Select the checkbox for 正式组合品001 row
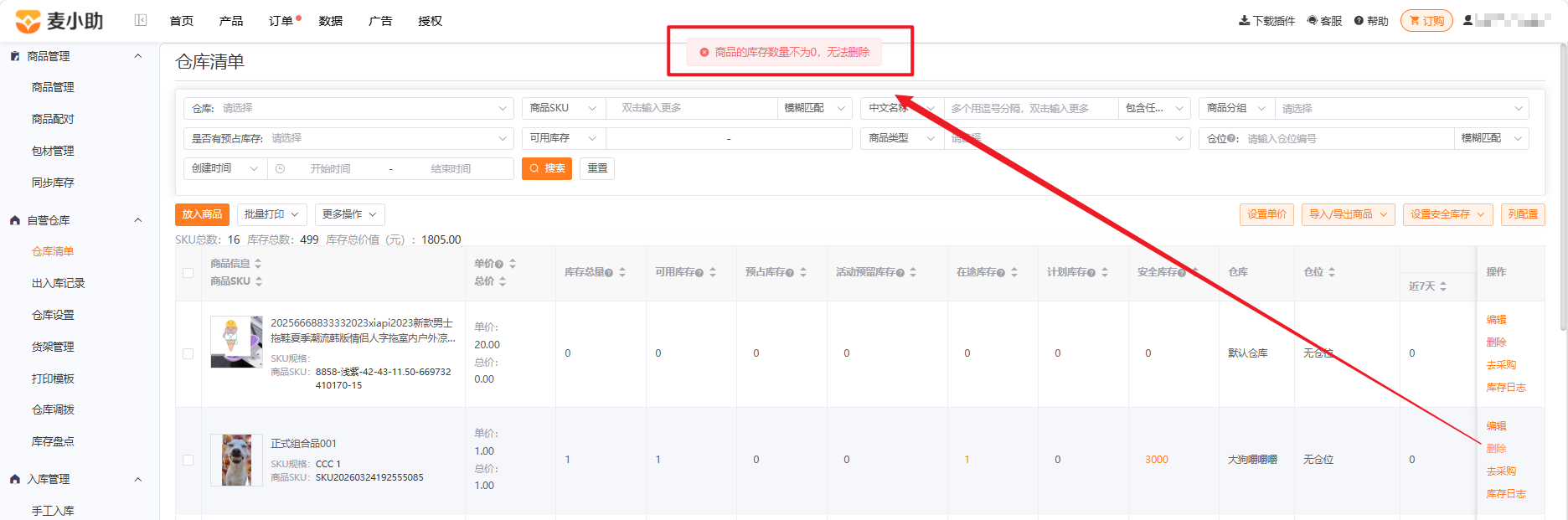 coord(188,460)
